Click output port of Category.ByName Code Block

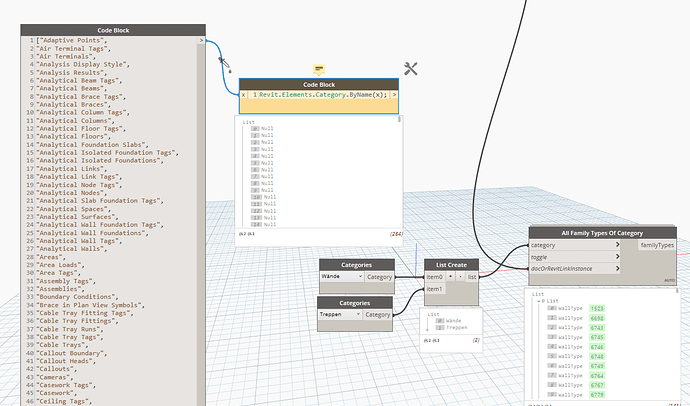394,94
